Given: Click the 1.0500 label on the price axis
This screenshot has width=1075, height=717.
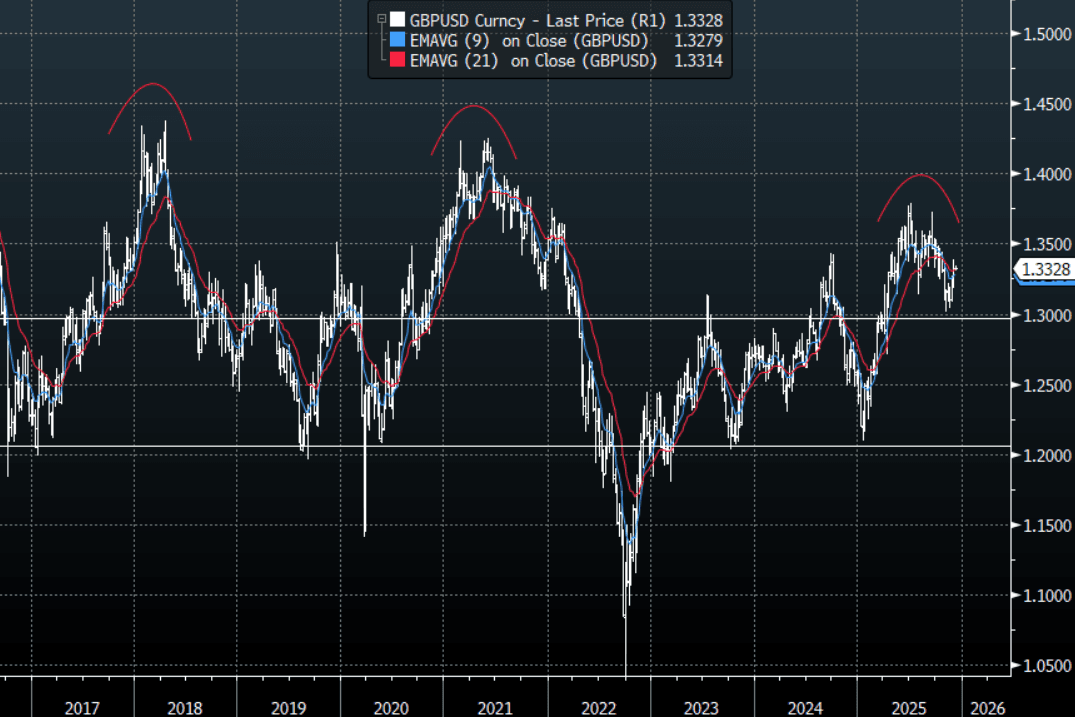Looking at the screenshot, I should click(x=1044, y=666).
